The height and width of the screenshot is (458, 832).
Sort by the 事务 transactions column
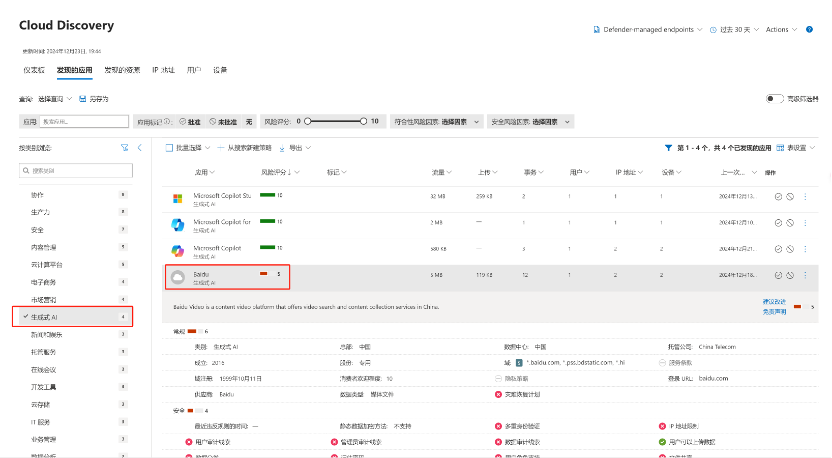coord(533,172)
